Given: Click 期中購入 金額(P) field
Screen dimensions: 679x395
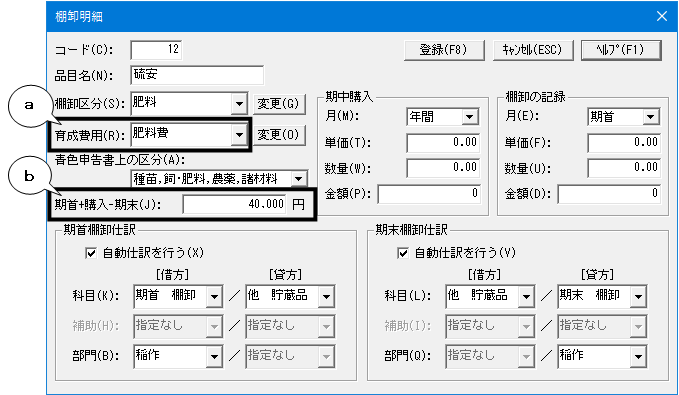Looking at the screenshot, I should click(429, 194).
